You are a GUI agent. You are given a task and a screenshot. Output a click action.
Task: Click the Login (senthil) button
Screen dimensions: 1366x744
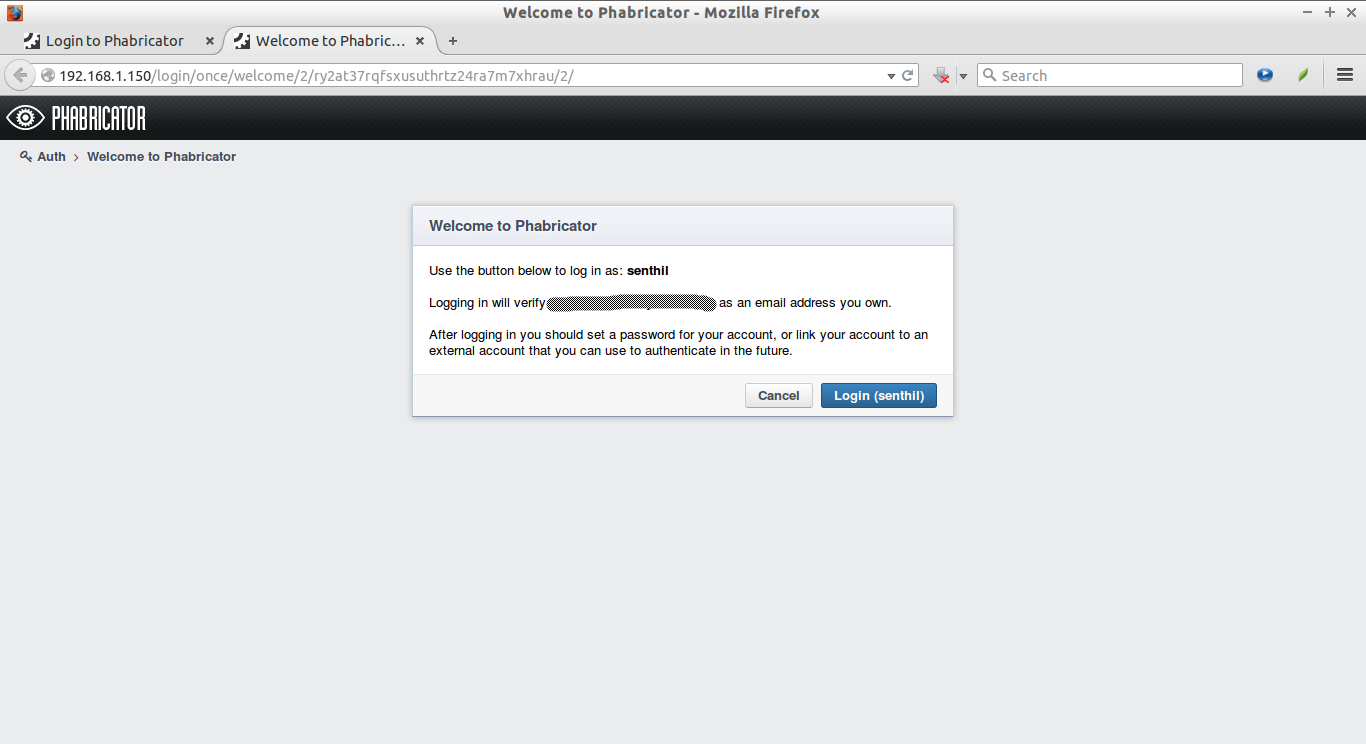879,395
